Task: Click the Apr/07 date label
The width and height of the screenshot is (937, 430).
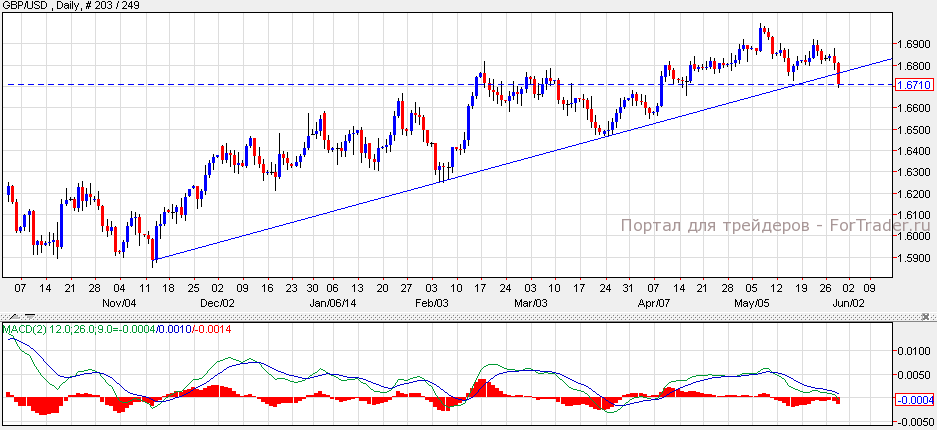Action: [x=655, y=301]
